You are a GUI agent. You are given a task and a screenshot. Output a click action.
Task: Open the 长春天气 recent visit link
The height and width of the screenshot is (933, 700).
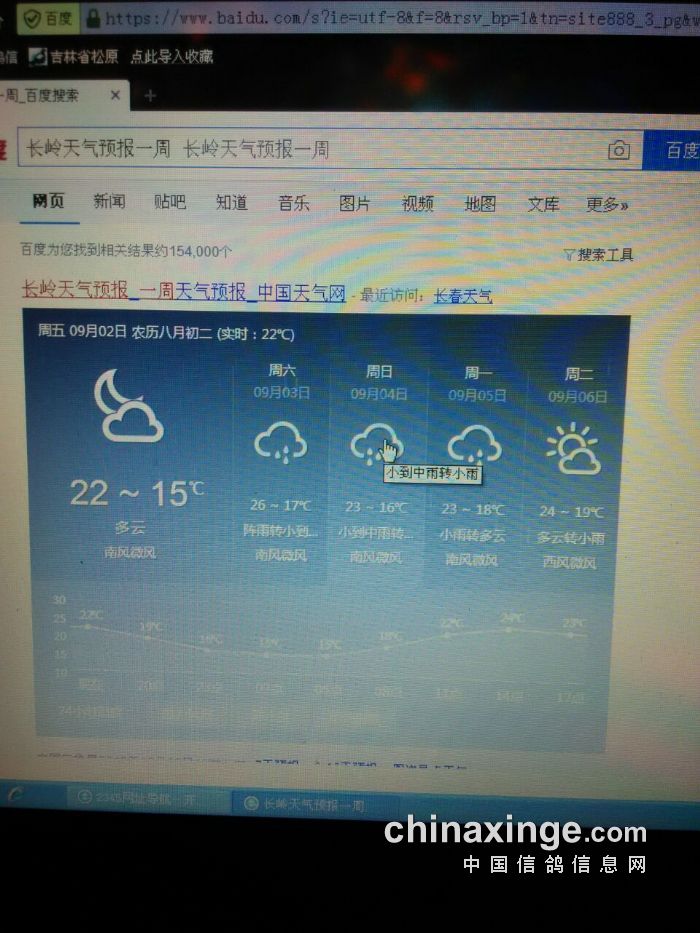[x=462, y=296]
